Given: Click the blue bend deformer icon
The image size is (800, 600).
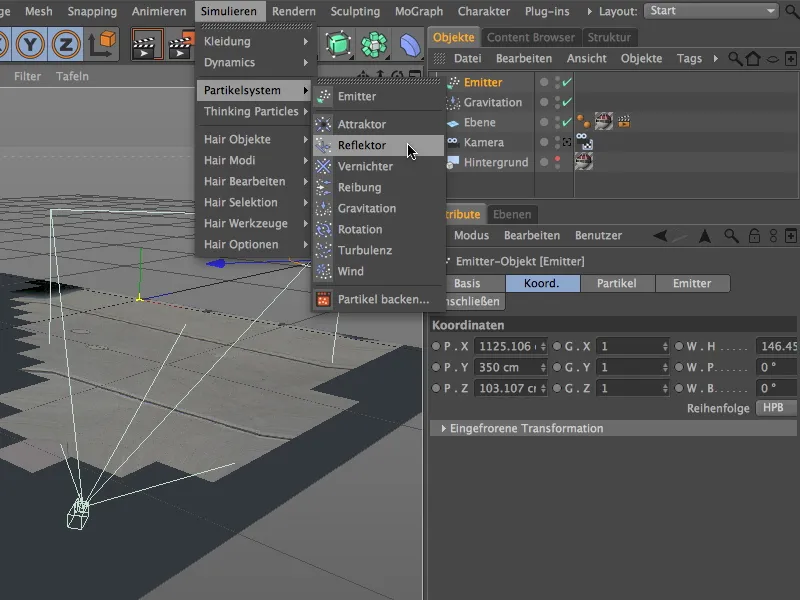Looking at the screenshot, I should pyautogui.click(x=409, y=44).
